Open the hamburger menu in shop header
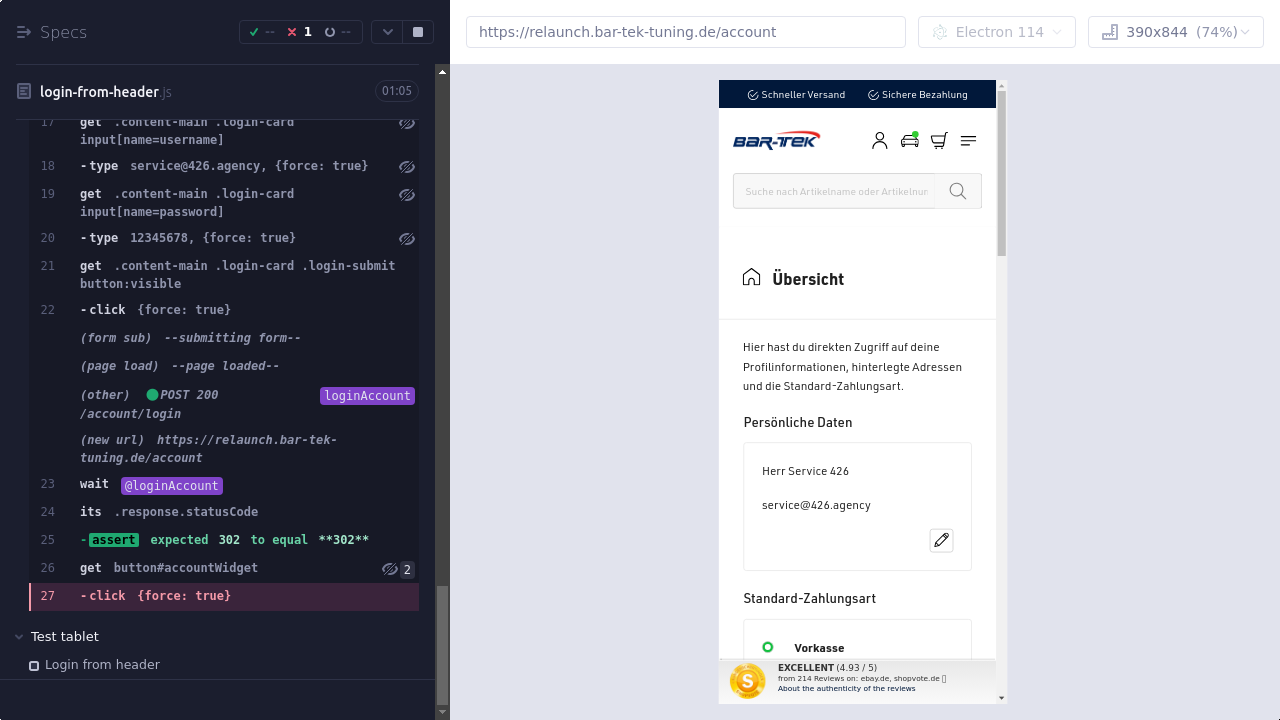 tap(968, 141)
